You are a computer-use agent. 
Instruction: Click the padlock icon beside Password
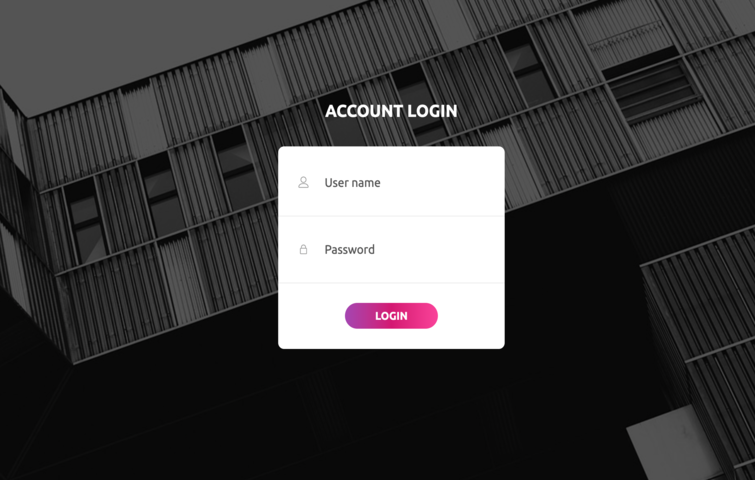303,249
